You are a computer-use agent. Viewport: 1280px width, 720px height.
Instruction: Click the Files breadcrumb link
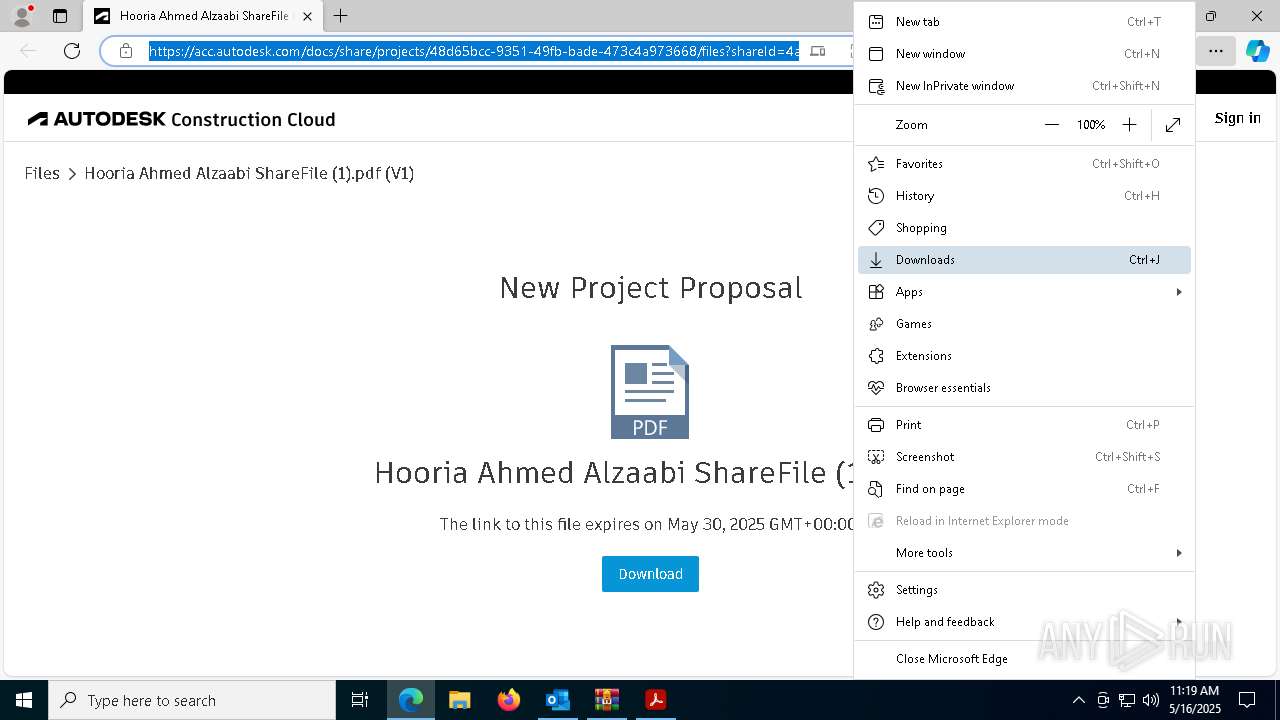coord(42,173)
